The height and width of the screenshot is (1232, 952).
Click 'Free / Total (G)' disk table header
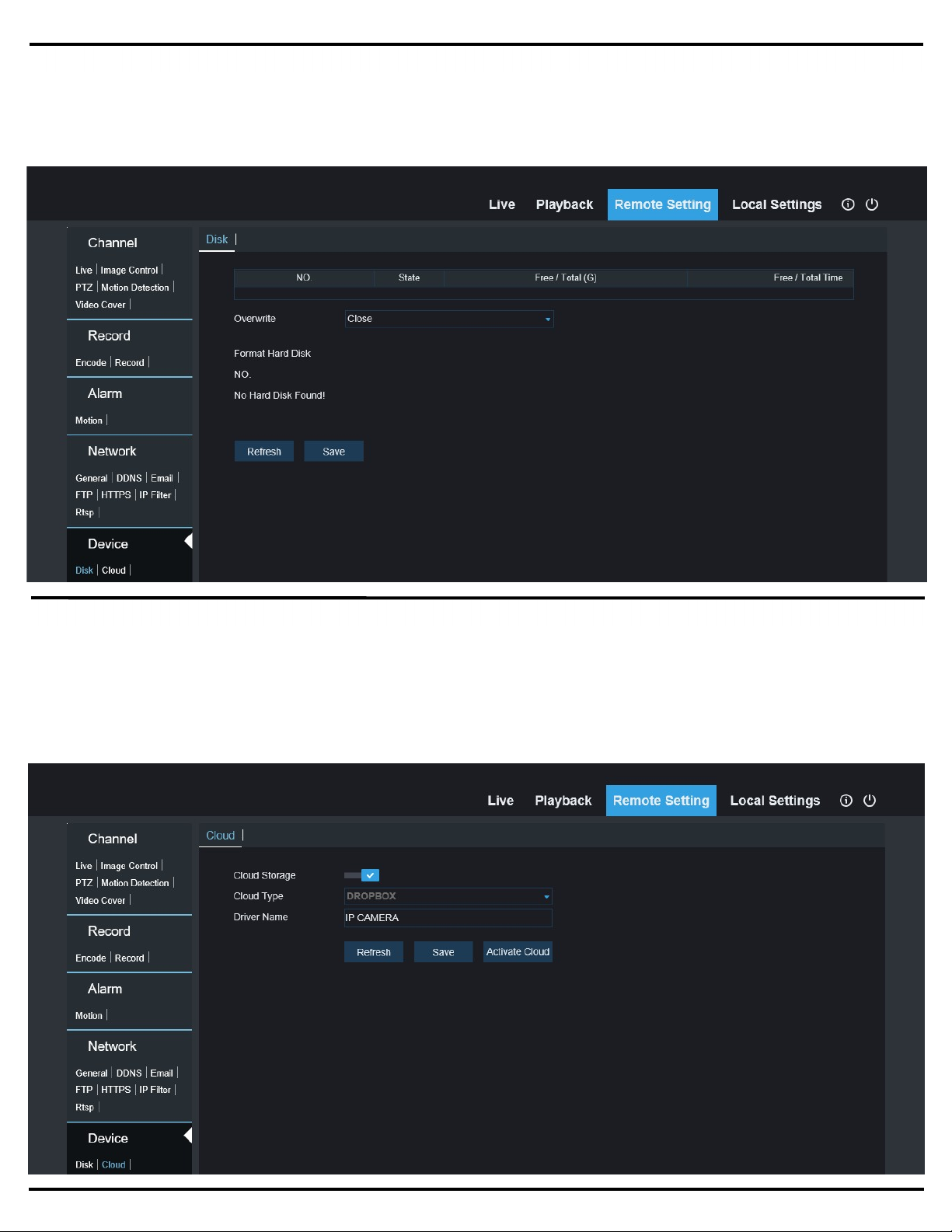coord(566,277)
